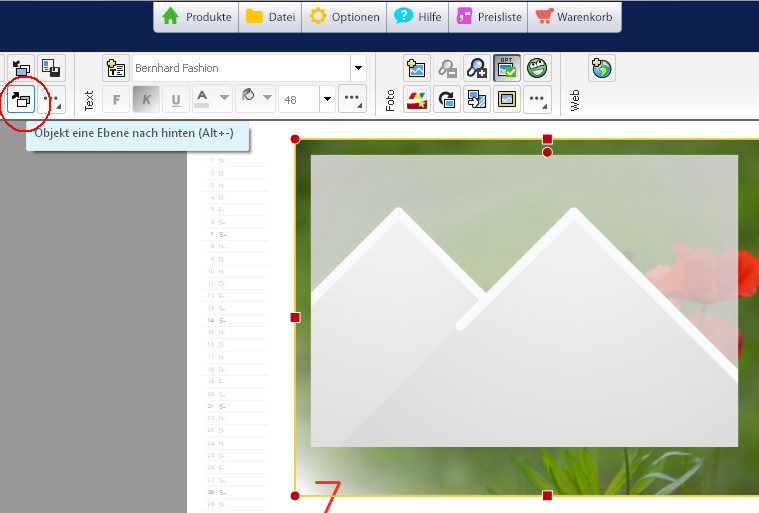Open the Optionen menu

point(344,17)
